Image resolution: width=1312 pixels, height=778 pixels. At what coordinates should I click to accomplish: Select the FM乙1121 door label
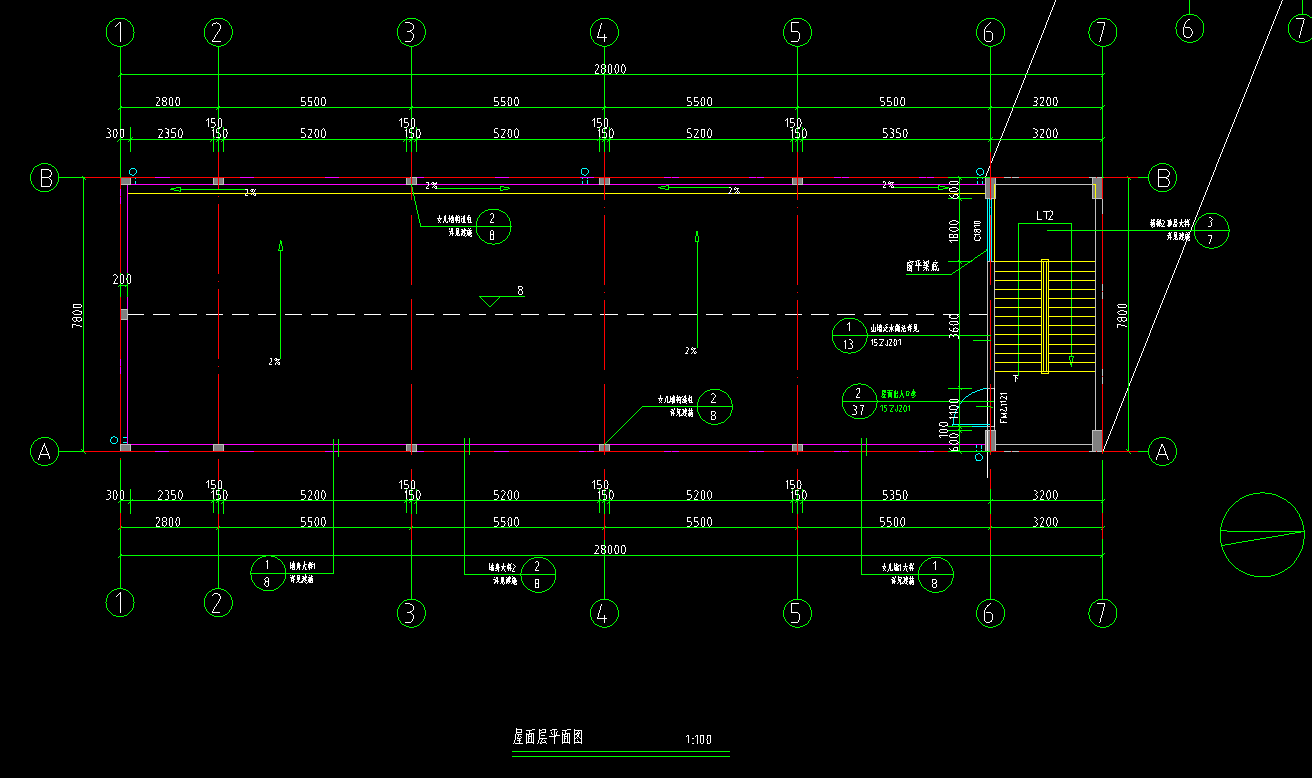[x=1003, y=409]
